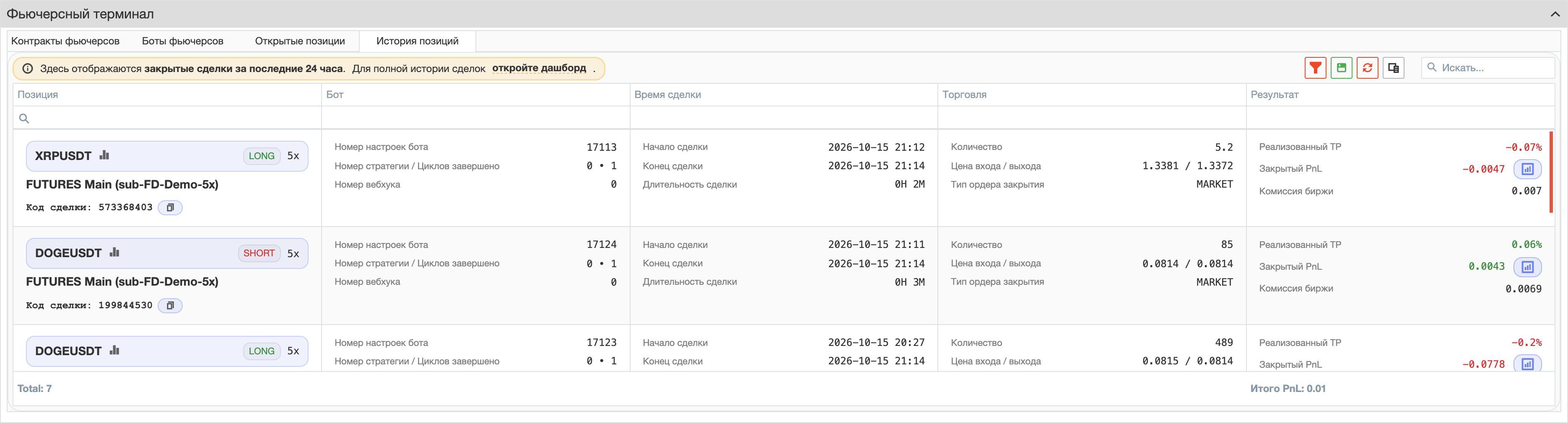
Task: Click the XRPUSDT symbol name
Action: pyautogui.click(x=63, y=155)
